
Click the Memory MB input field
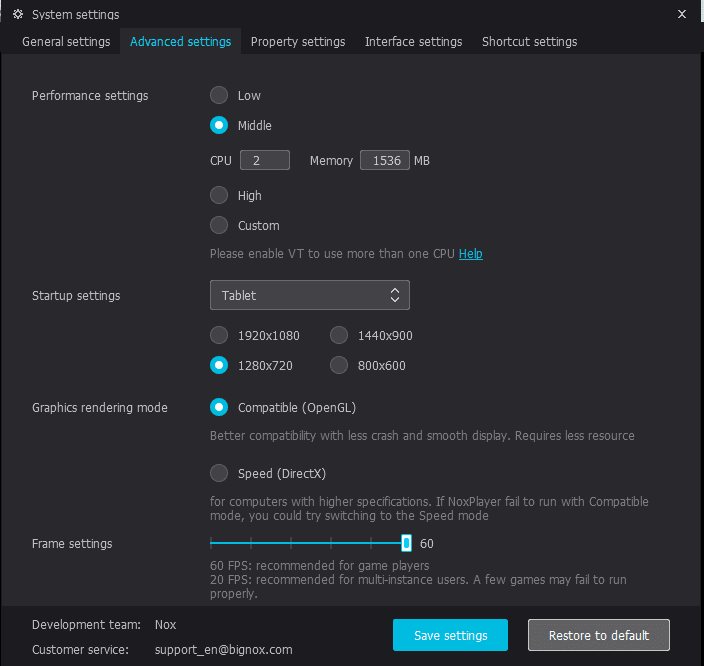(x=385, y=160)
